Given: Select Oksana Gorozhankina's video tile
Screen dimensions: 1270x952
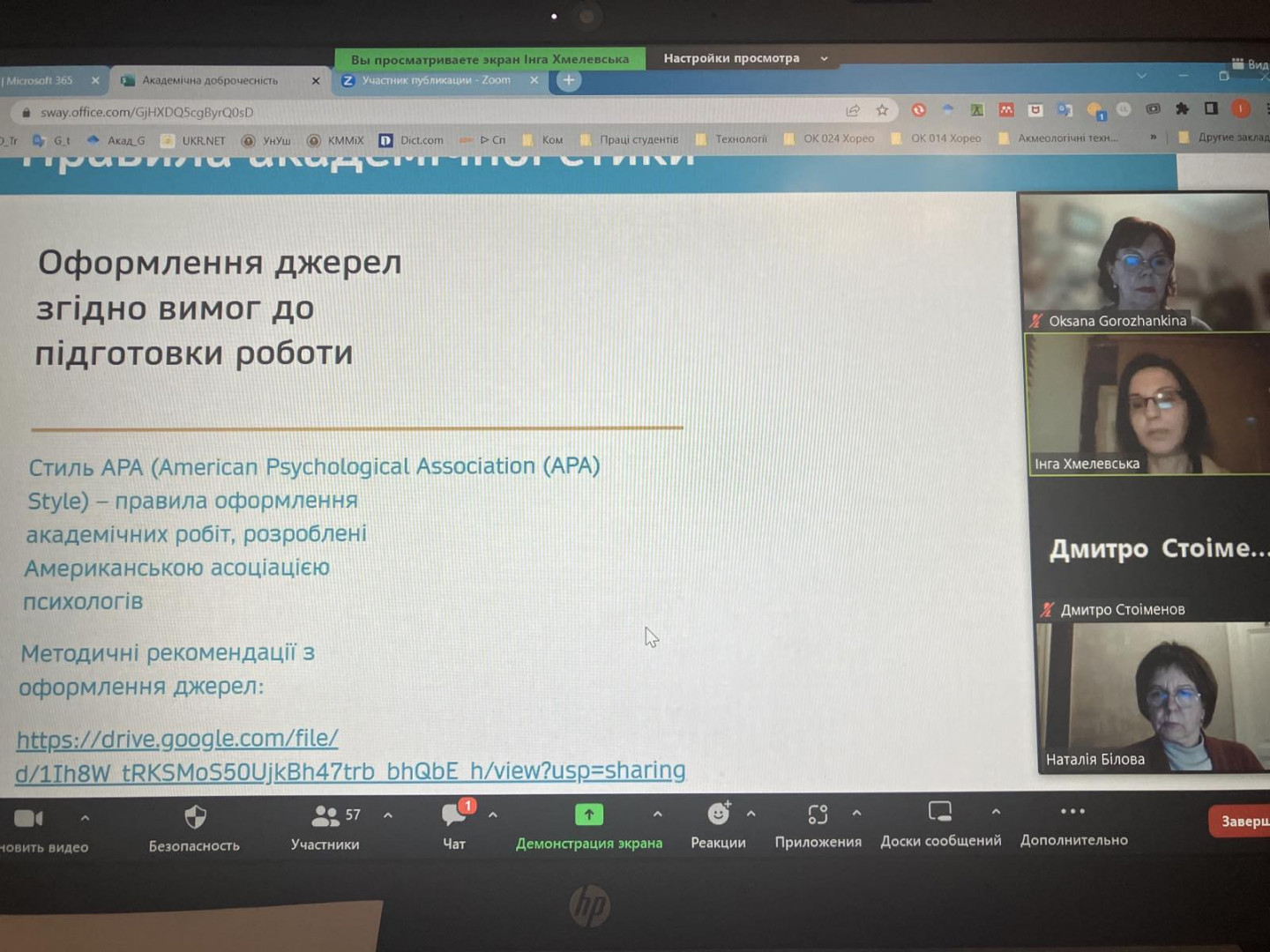Looking at the screenshot, I should click(1144, 262).
